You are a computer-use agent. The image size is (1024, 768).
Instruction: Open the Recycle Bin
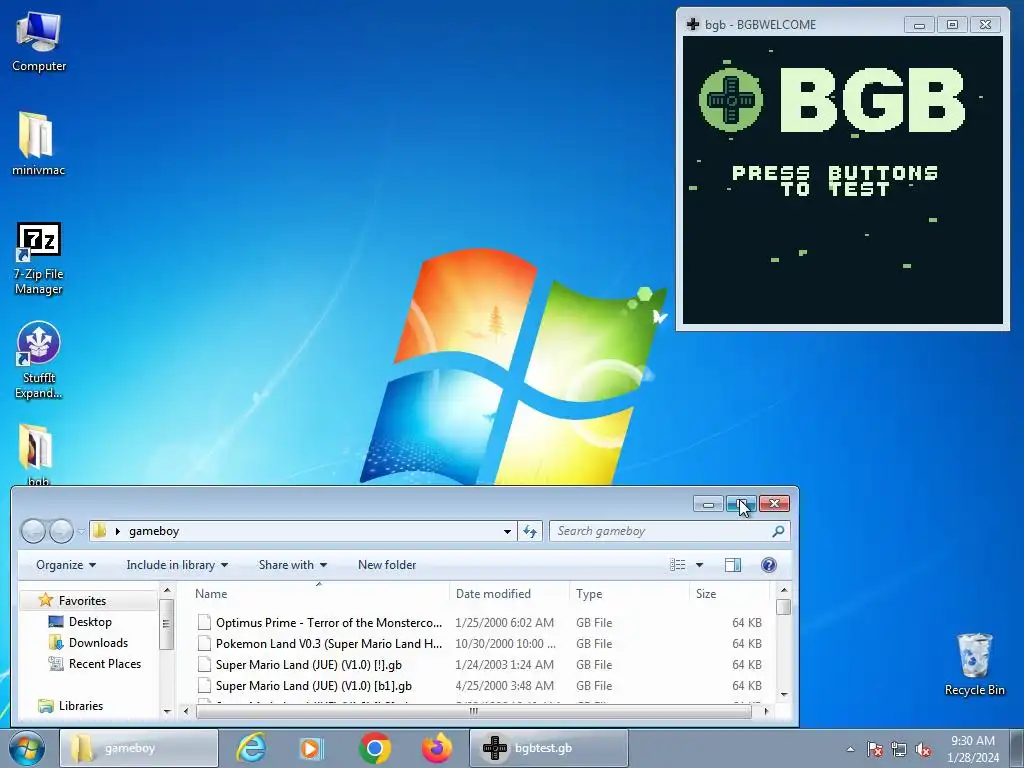click(974, 664)
